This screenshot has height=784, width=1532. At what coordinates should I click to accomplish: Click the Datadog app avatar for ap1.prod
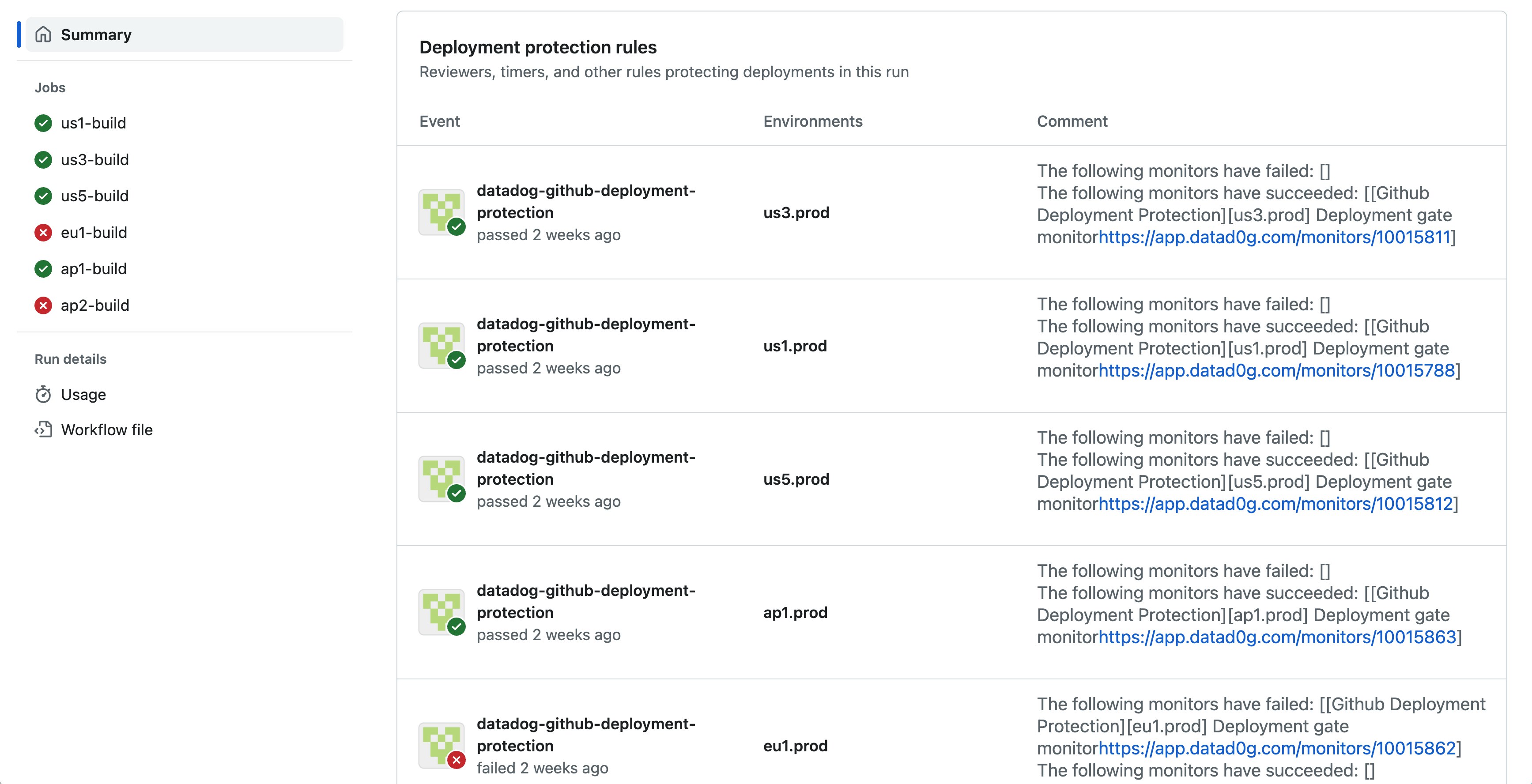[441, 612]
